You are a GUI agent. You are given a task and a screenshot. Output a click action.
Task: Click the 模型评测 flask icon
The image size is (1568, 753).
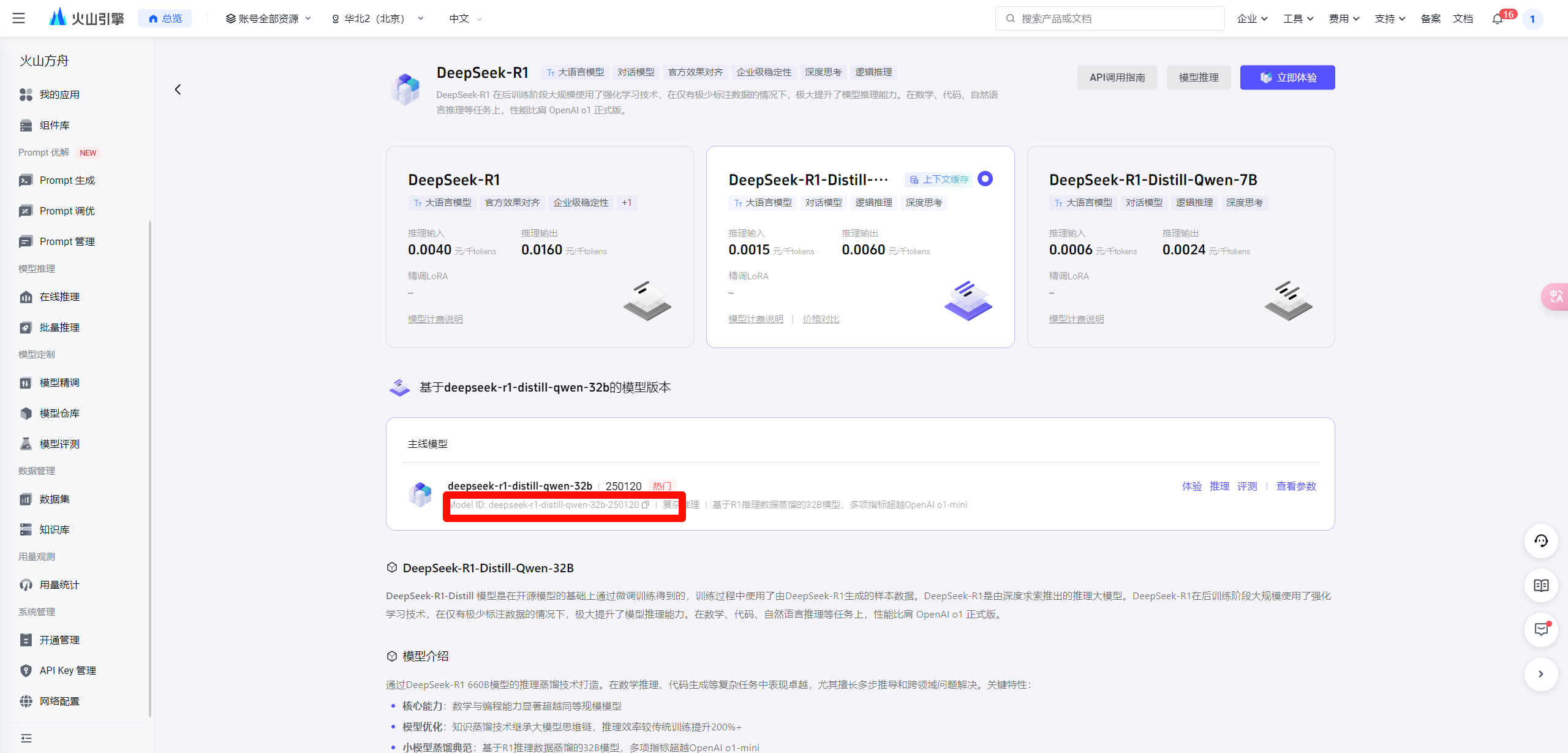(26, 444)
